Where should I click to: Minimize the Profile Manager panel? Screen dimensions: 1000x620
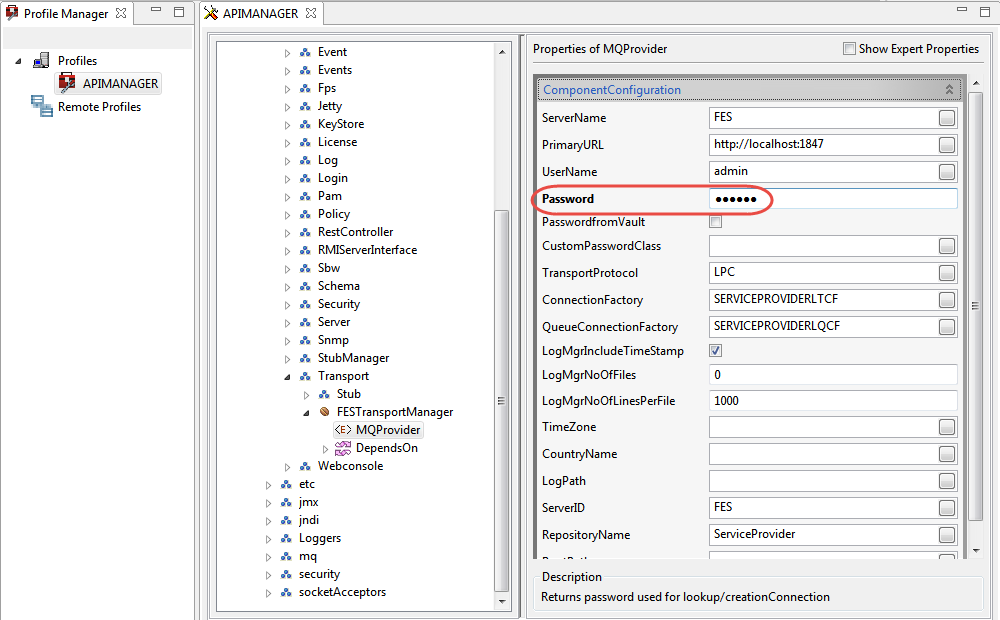tap(154, 13)
